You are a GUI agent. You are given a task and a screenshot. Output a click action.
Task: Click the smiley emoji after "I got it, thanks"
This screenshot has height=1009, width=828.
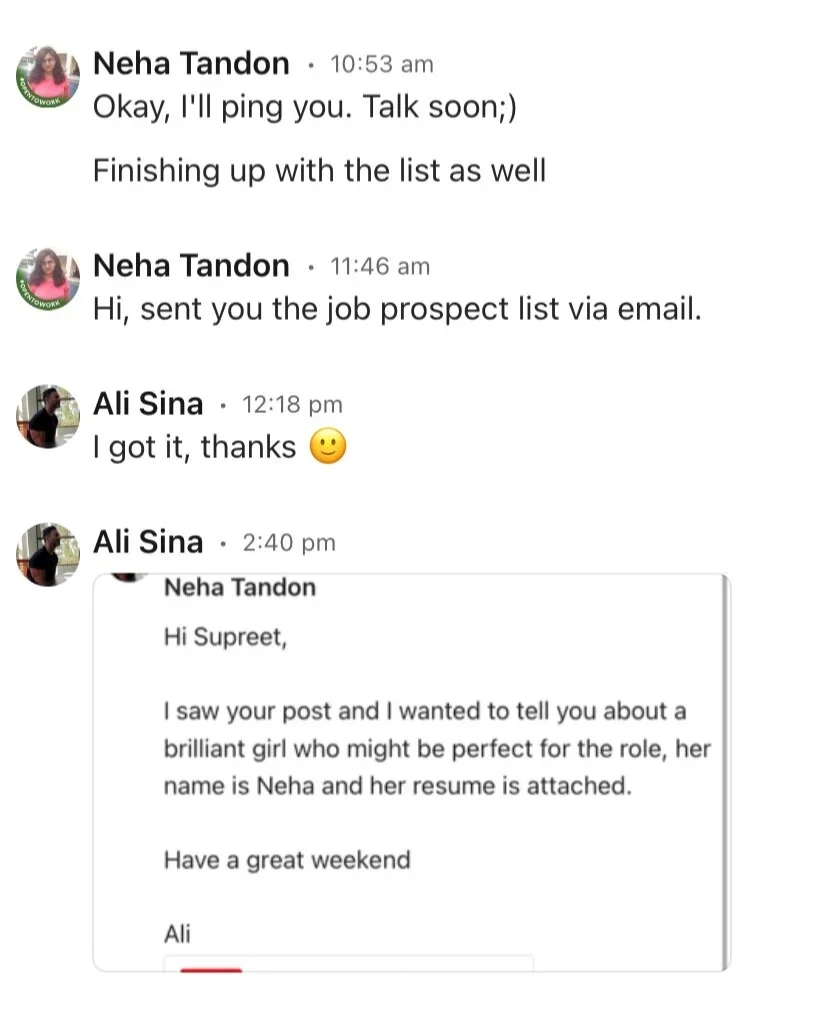tap(328, 446)
